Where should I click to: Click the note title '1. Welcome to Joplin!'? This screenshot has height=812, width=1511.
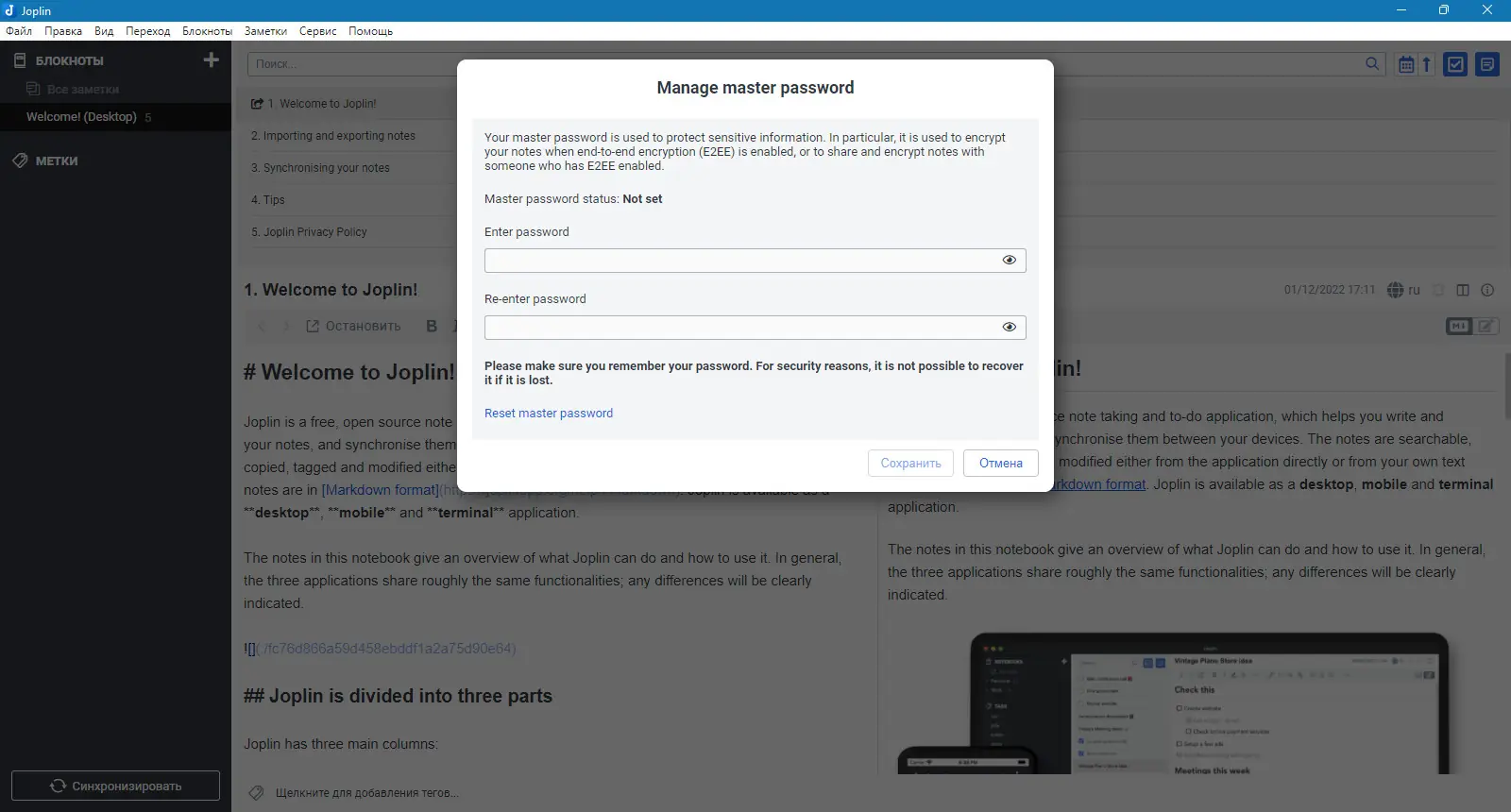331,290
